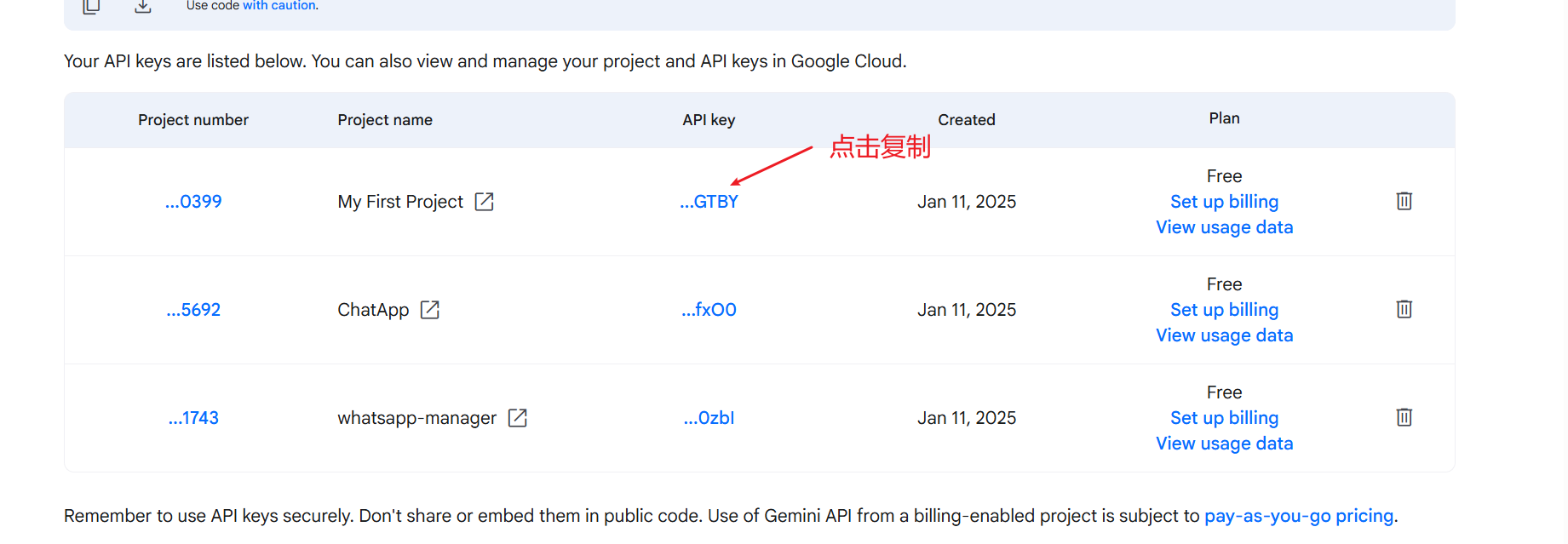1568x544 pixels.
Task: Delete the whatsapp-manager API key
Action: [1404, 417]
